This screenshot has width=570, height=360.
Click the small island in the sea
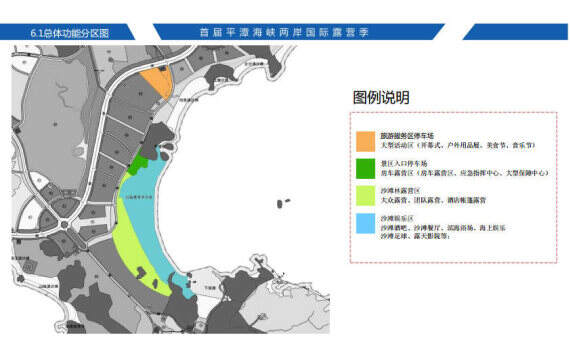(280, 204)
